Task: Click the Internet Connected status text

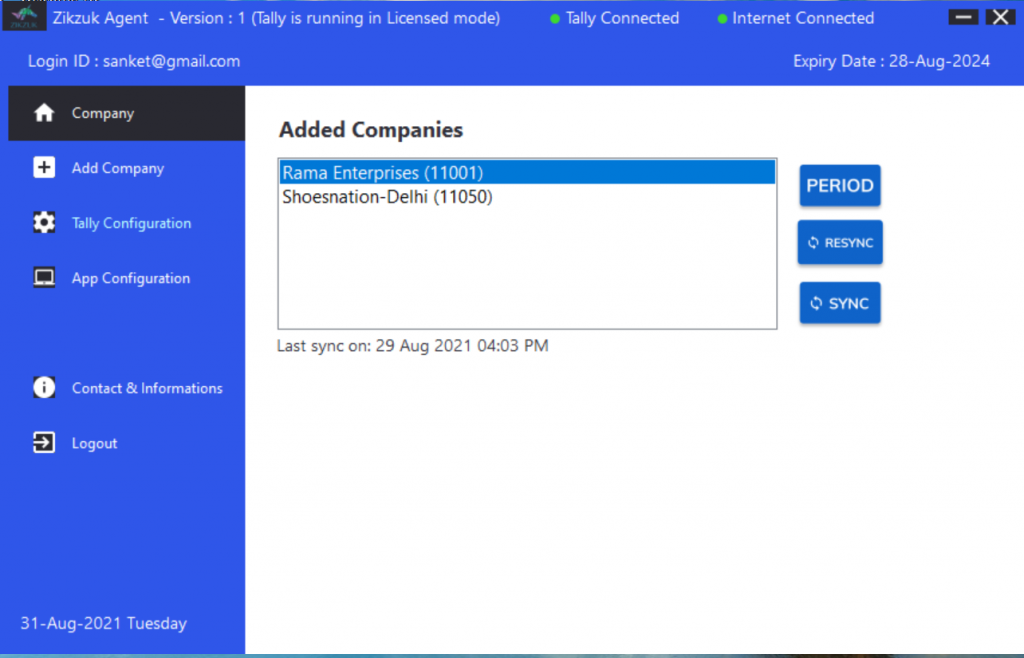Action: pyautogui.click(x=803, y=18)
